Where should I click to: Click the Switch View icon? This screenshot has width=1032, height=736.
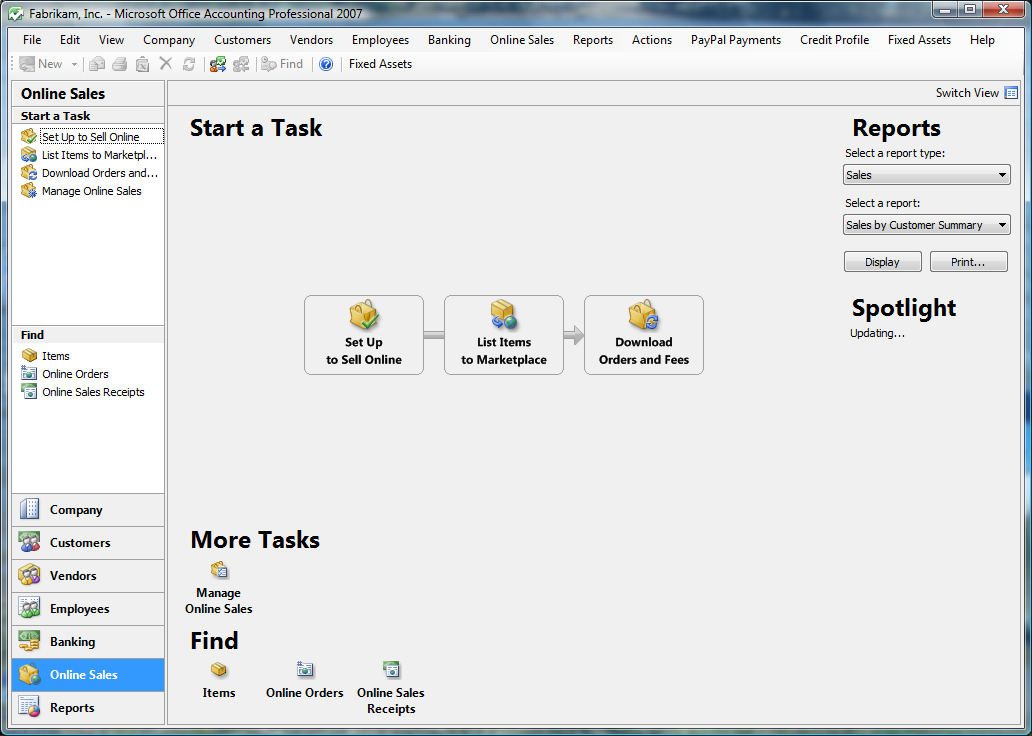1011,93
